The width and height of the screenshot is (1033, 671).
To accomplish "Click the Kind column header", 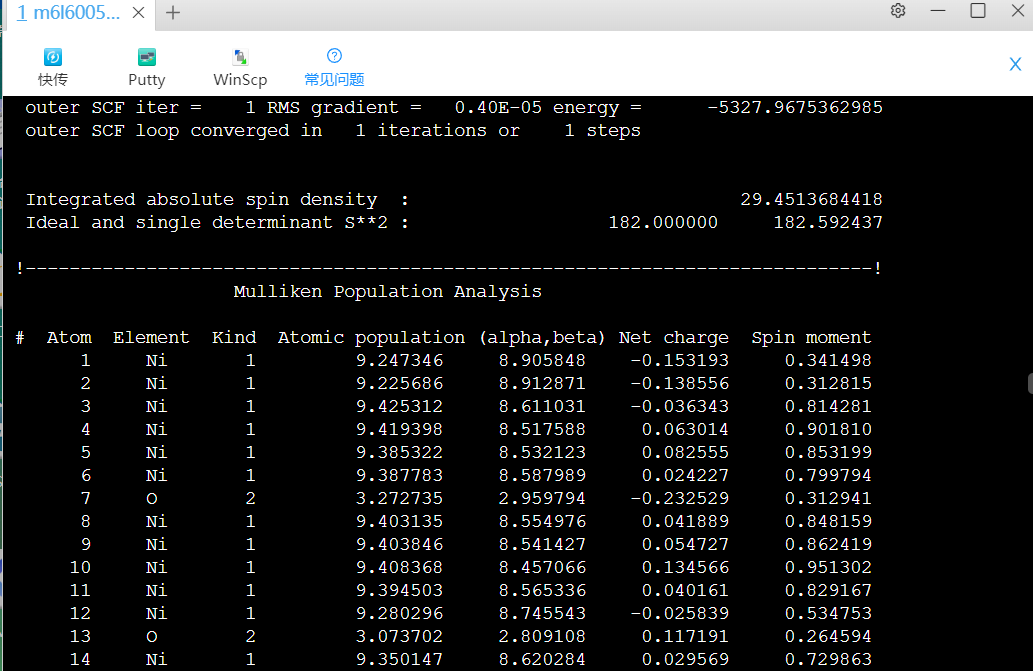I will 234,338.
